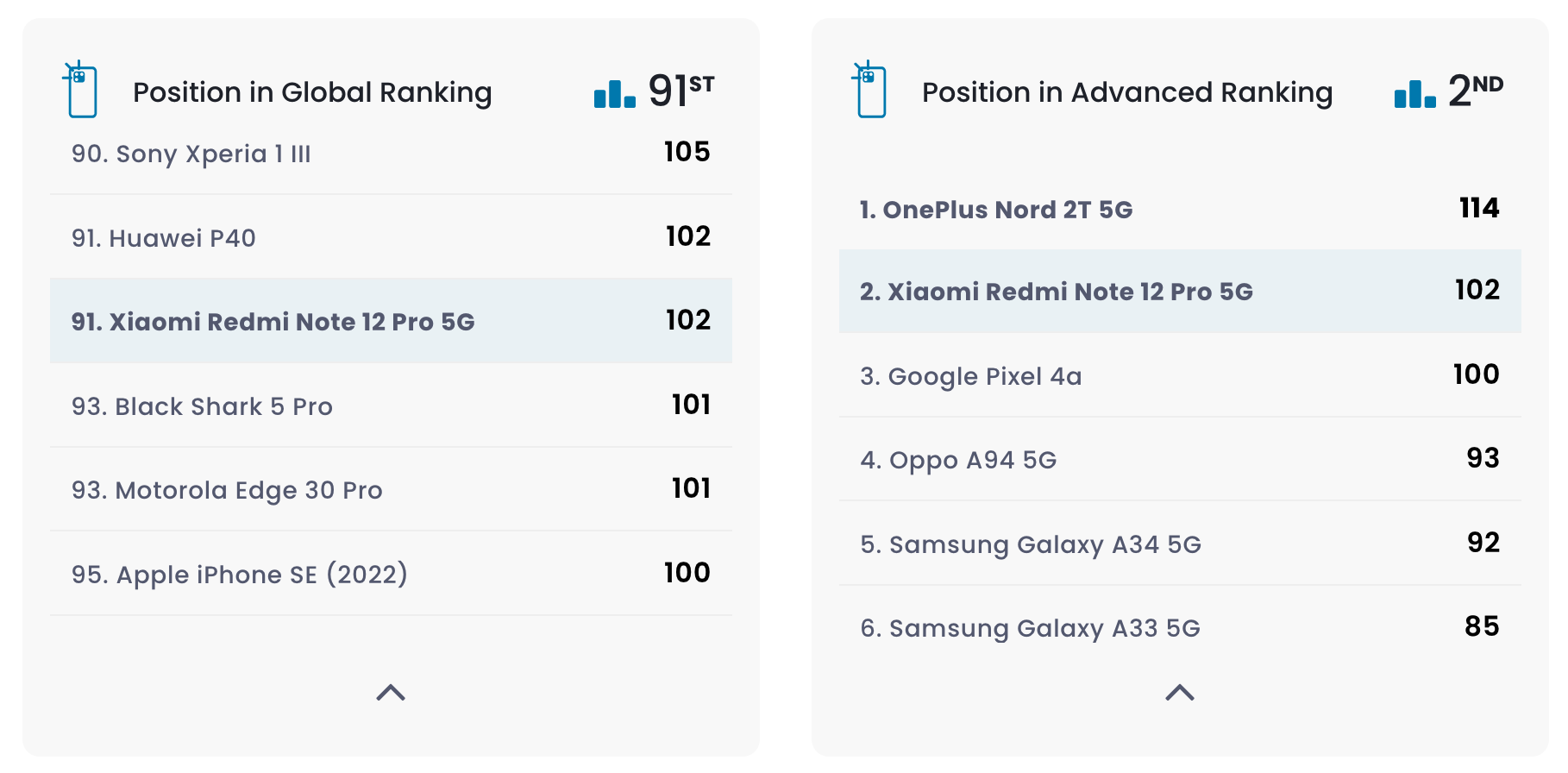
Task: Click the Position in Global Ranking heading
Action: point(312,92)
